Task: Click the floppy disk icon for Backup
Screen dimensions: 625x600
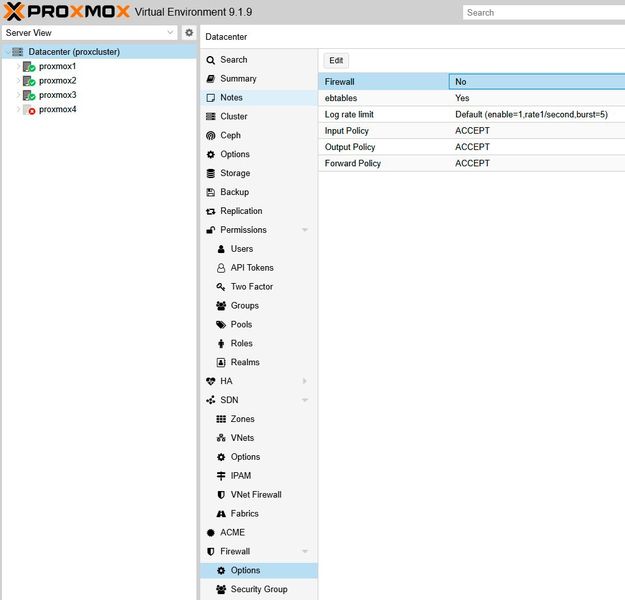Action: point(210,192)
